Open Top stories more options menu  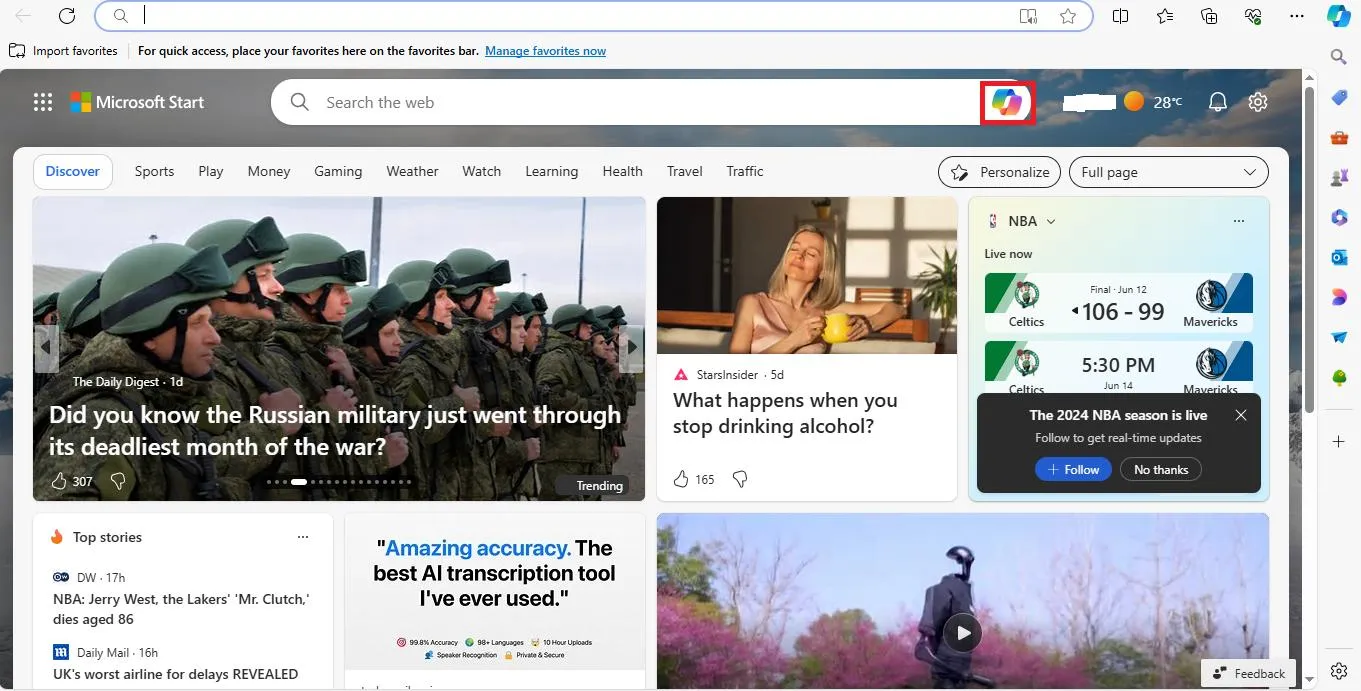(303, 537)
